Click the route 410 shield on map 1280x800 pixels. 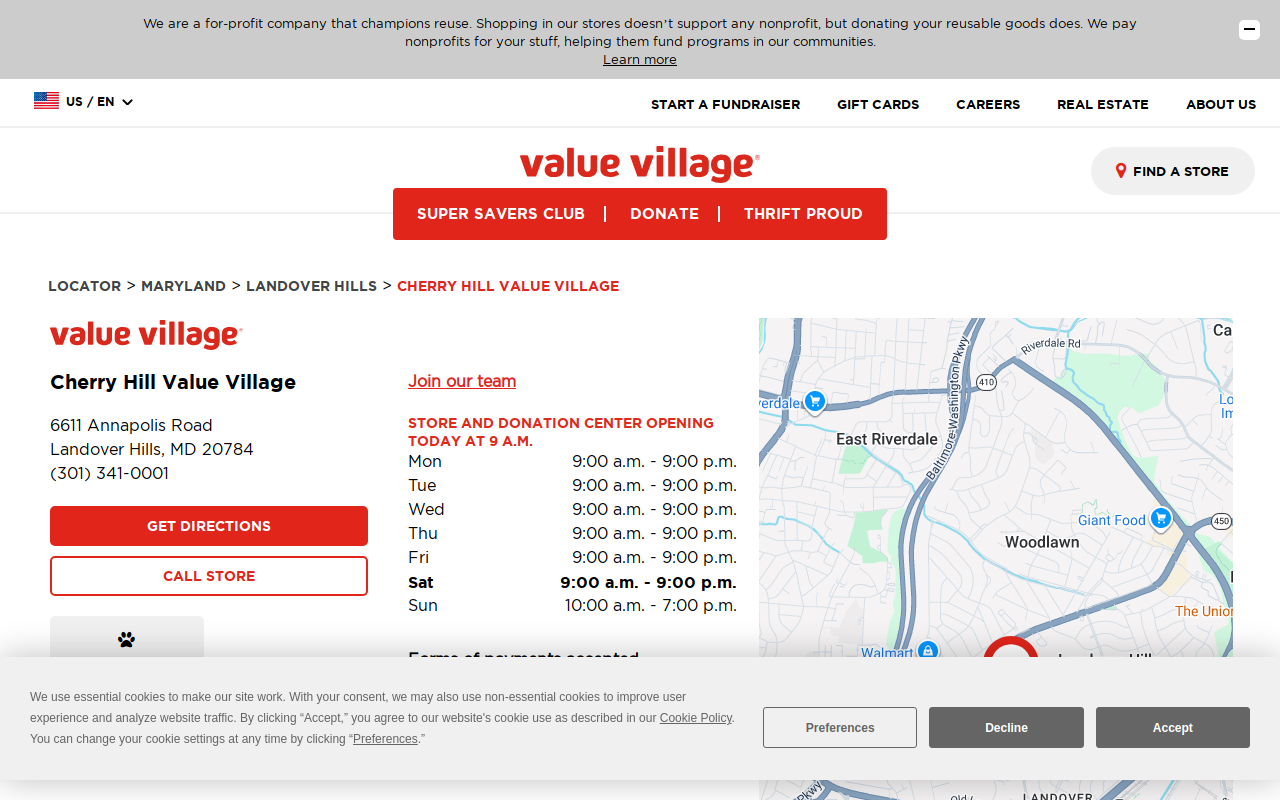[x=987, y=382]
